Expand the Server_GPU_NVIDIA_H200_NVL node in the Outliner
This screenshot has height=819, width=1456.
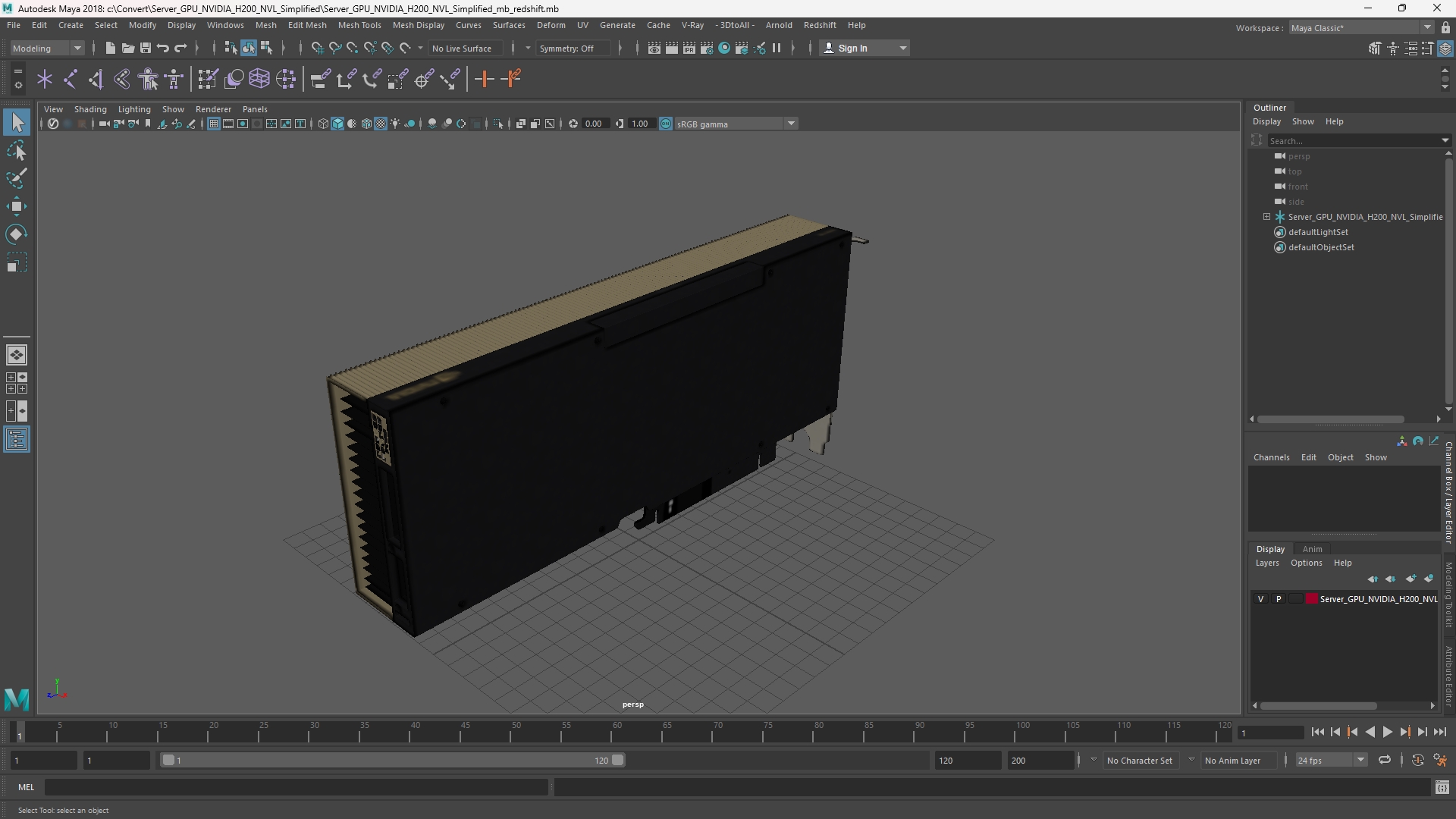(1266, 217)
